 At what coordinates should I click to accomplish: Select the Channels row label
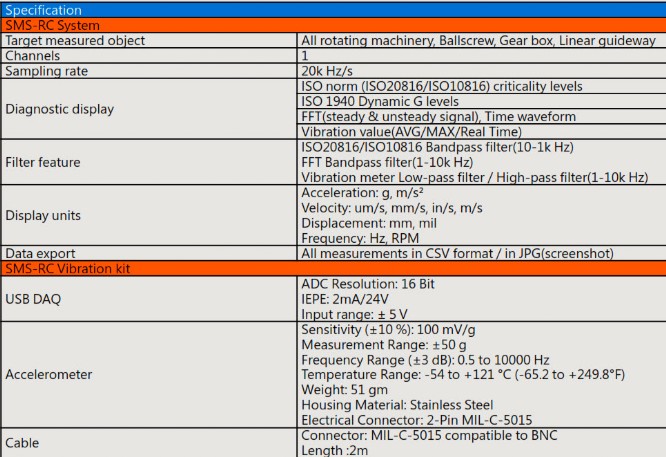pyautogui.click(x=32, y=56)
